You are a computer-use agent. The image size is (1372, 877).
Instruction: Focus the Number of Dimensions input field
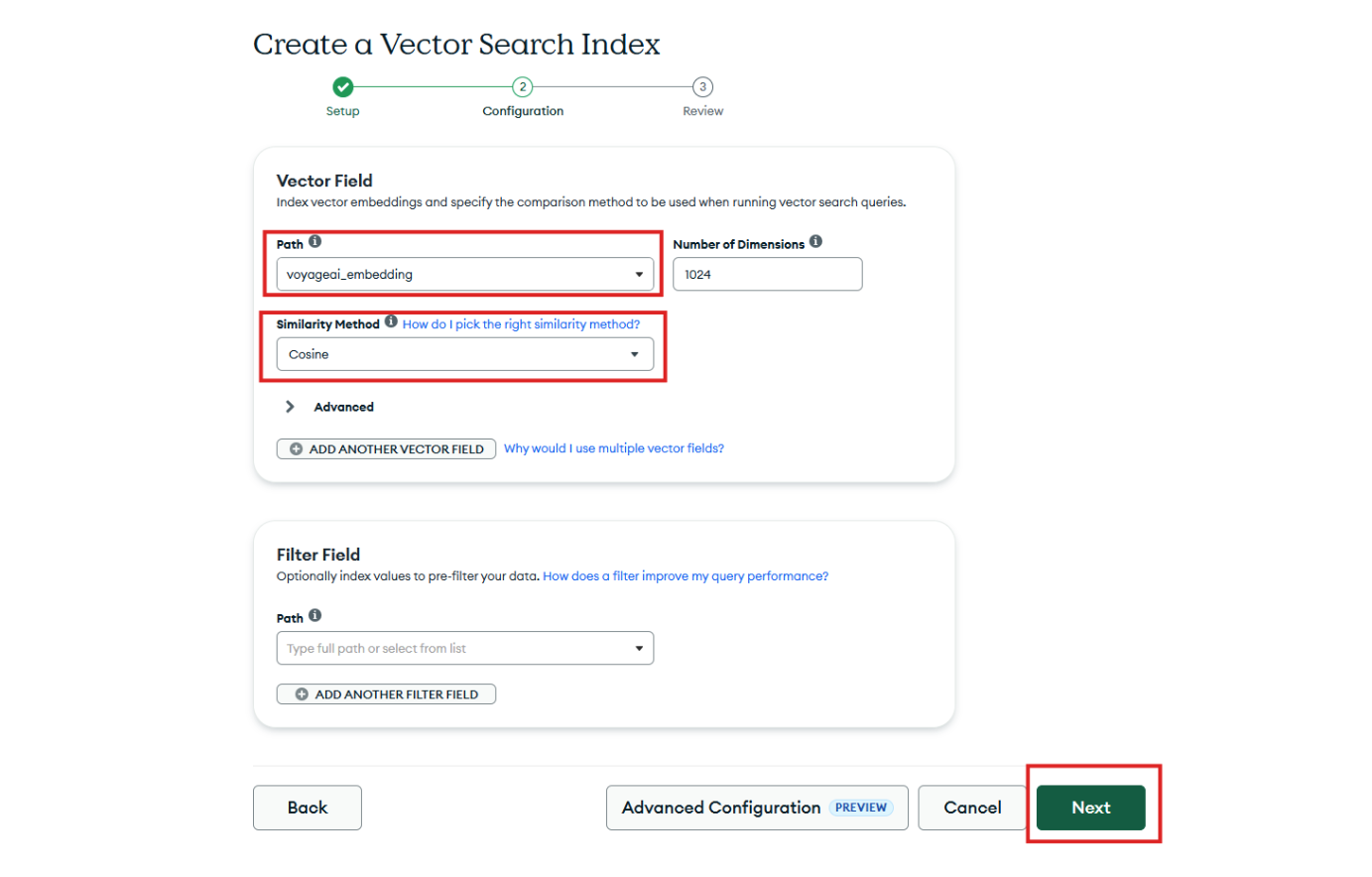point(767,275)
